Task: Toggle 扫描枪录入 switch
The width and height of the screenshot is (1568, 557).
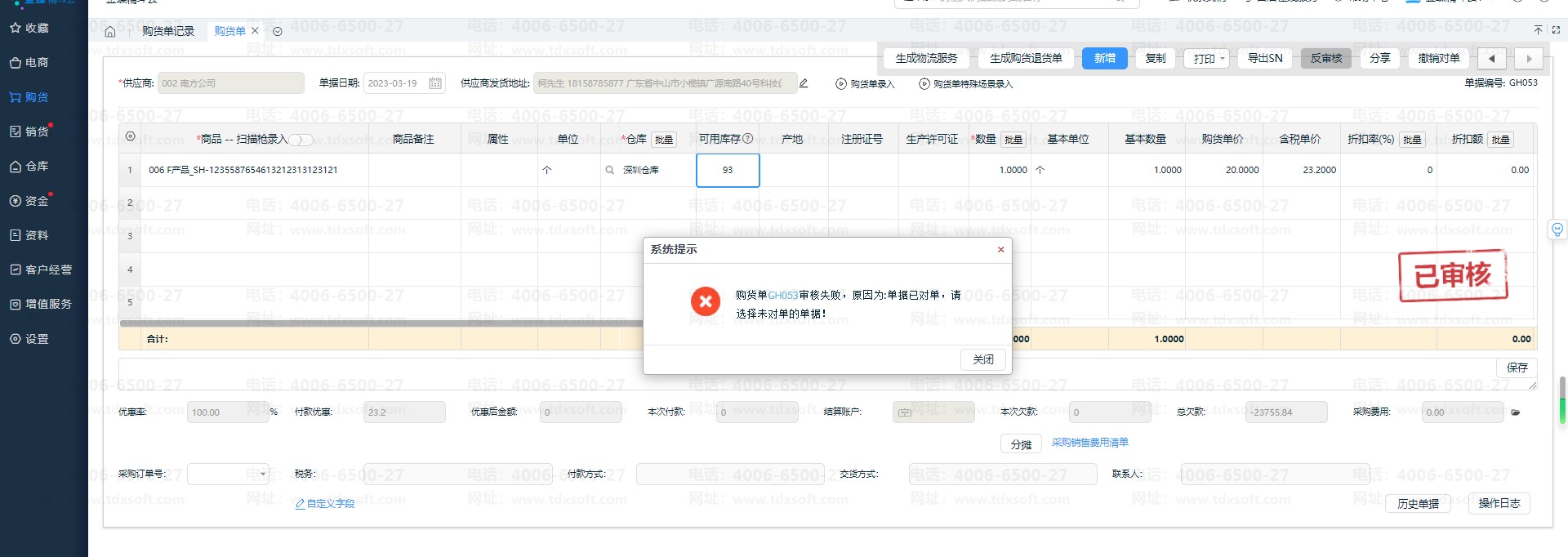Action: point(301,140)
